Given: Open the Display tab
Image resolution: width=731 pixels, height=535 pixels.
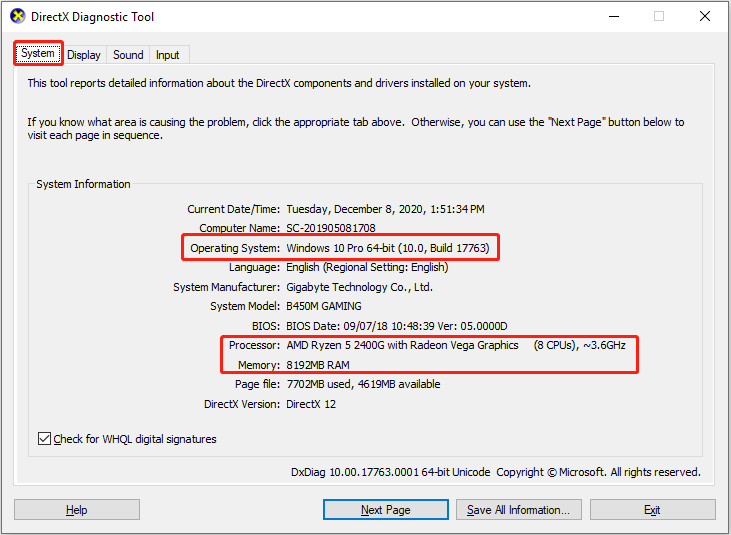Looking at the screenshot, I should pyautogui.click(x=84, y=55).
